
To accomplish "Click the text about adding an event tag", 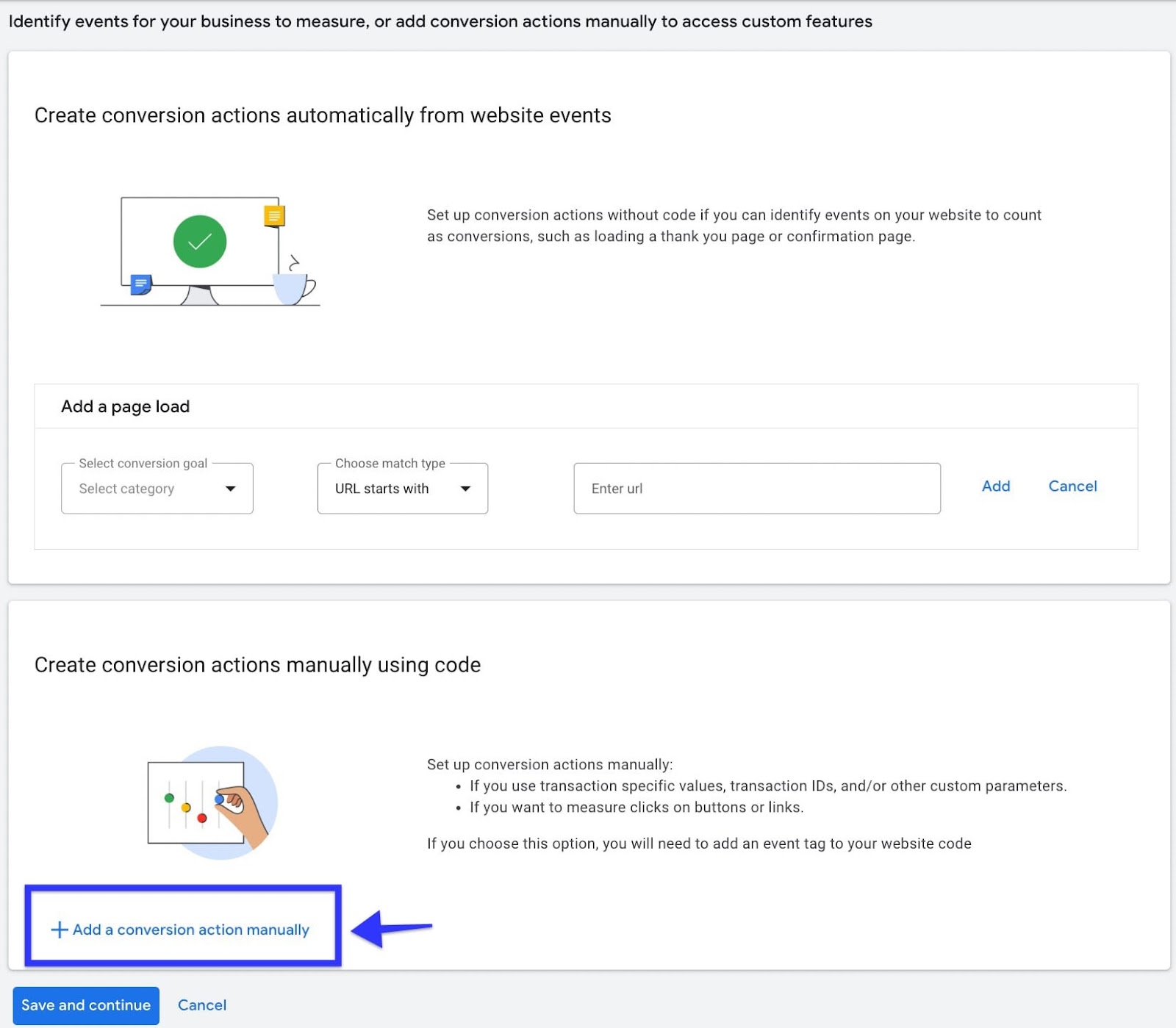I will [x=699, y=844].
